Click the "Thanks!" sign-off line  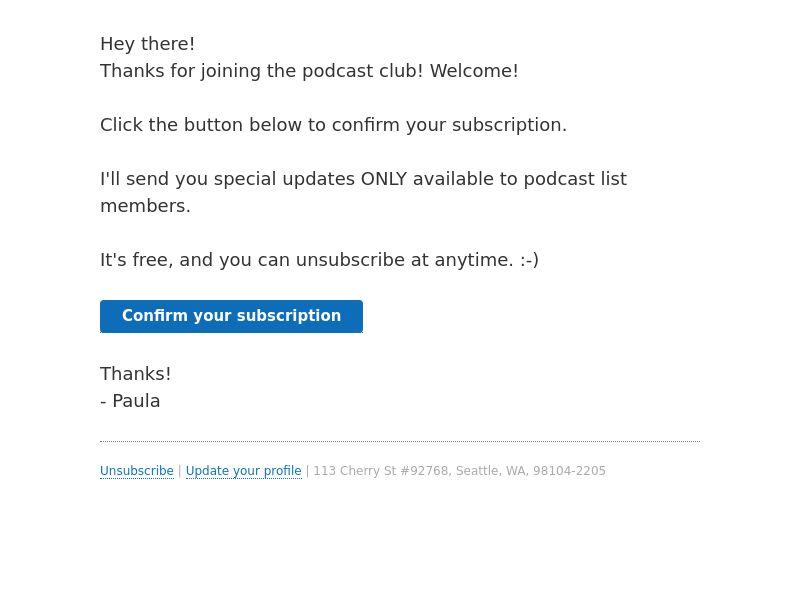(x=136, y=374)
